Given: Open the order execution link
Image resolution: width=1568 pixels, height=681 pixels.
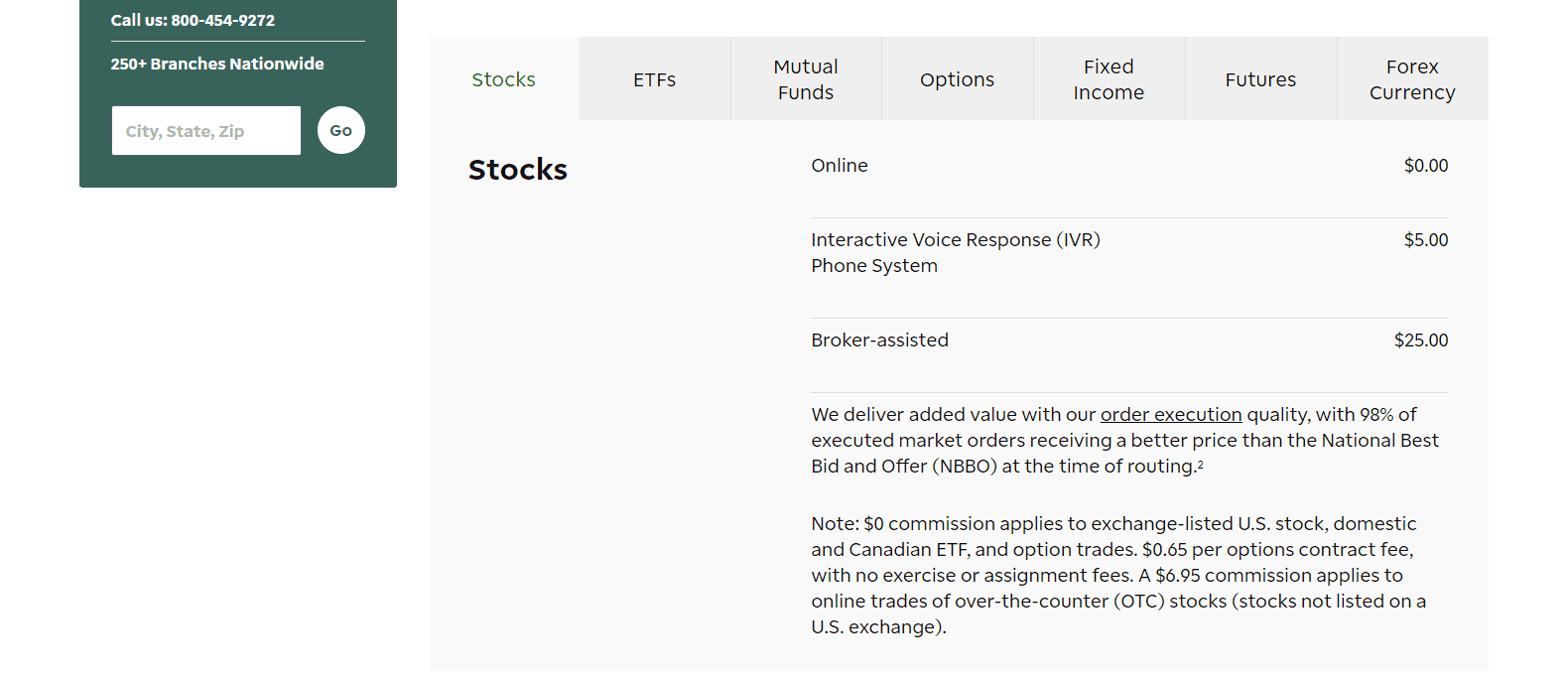Looking at the screenshot, I should tap(1171, 414).
